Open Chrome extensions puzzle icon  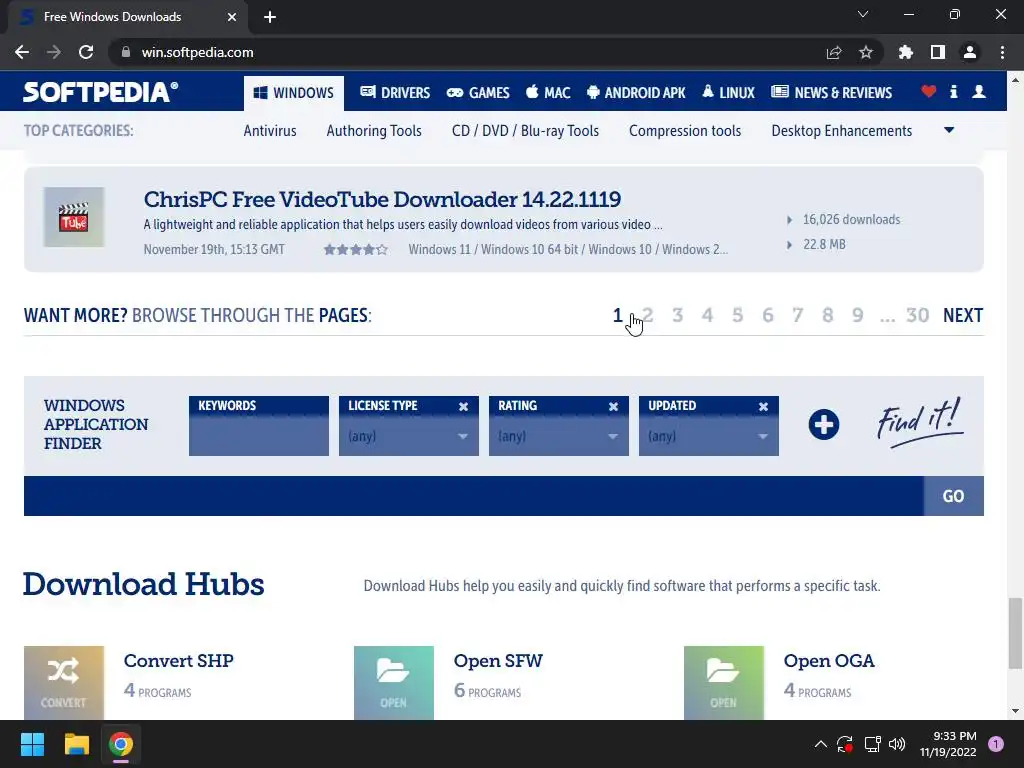[x=906, y=52]
